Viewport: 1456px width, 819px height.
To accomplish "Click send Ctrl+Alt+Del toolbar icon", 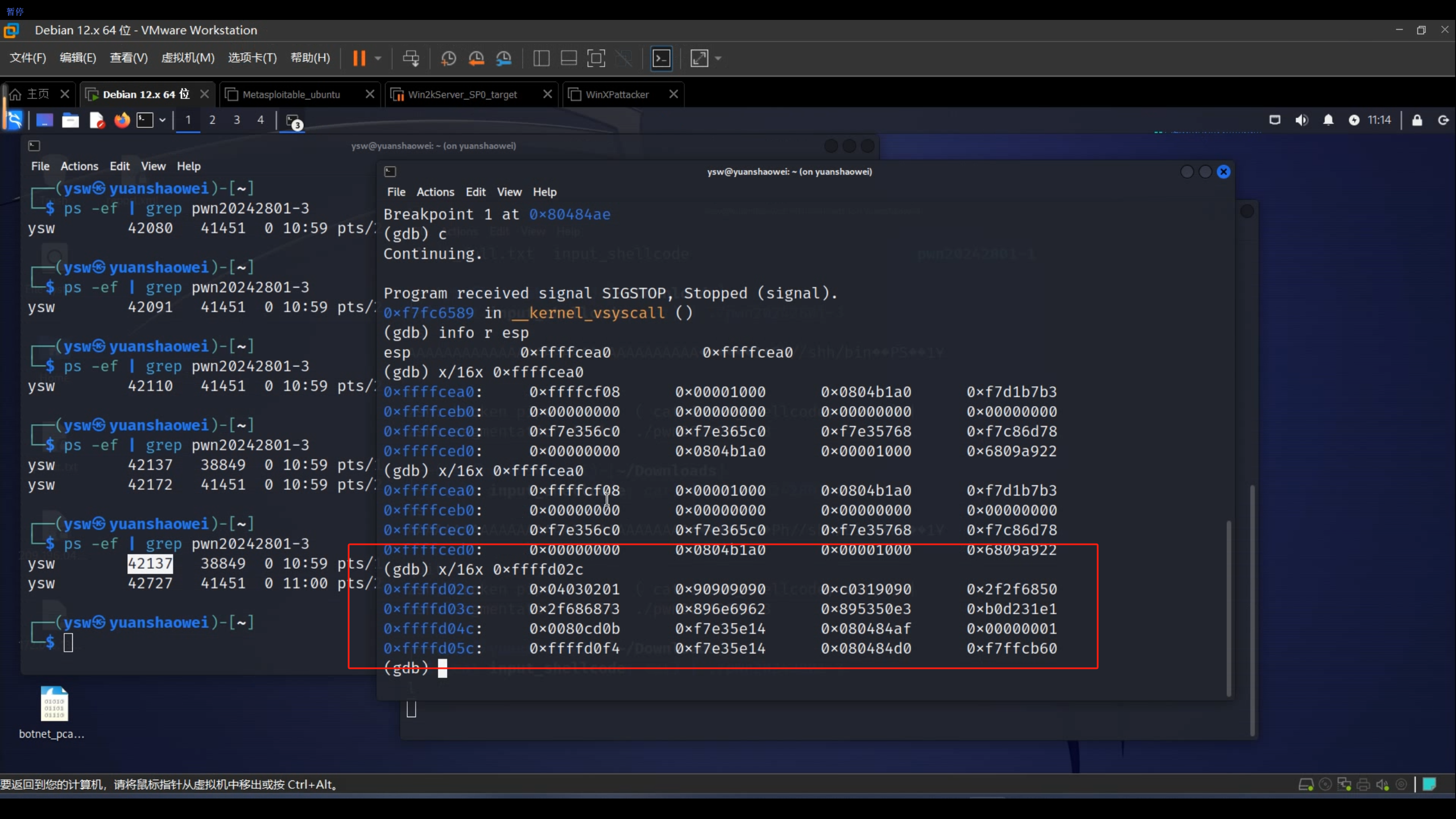I will pyautogui.click(x=411, y=58).
